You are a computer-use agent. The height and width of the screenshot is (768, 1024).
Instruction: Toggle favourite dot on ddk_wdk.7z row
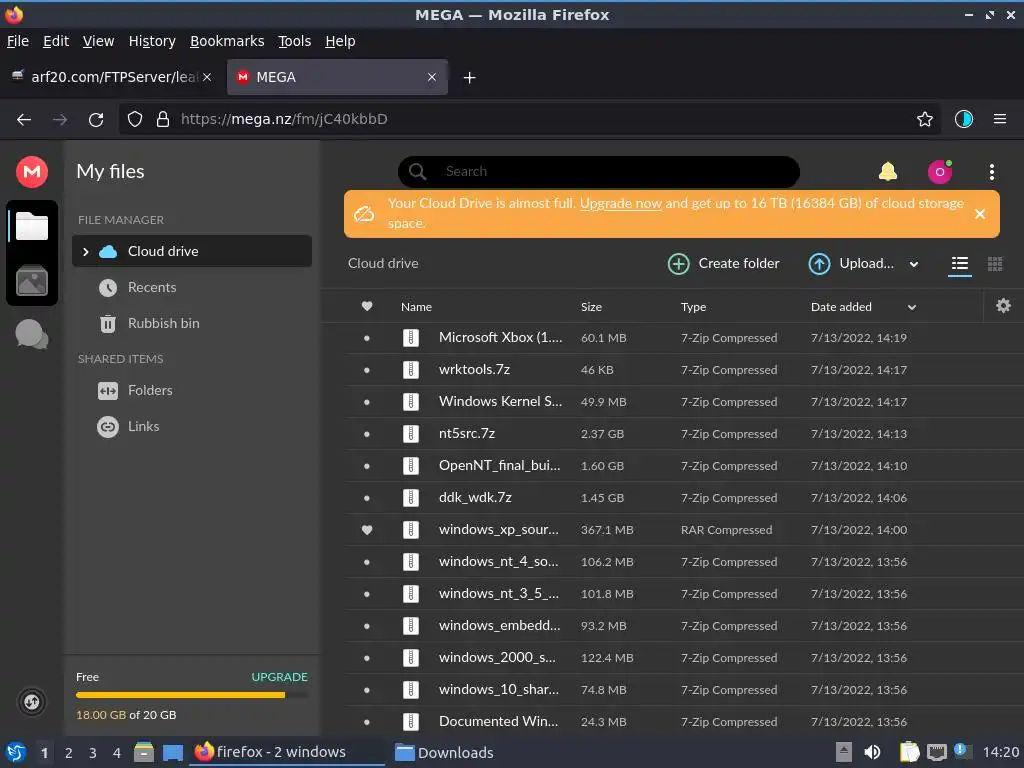pos(367,498)
